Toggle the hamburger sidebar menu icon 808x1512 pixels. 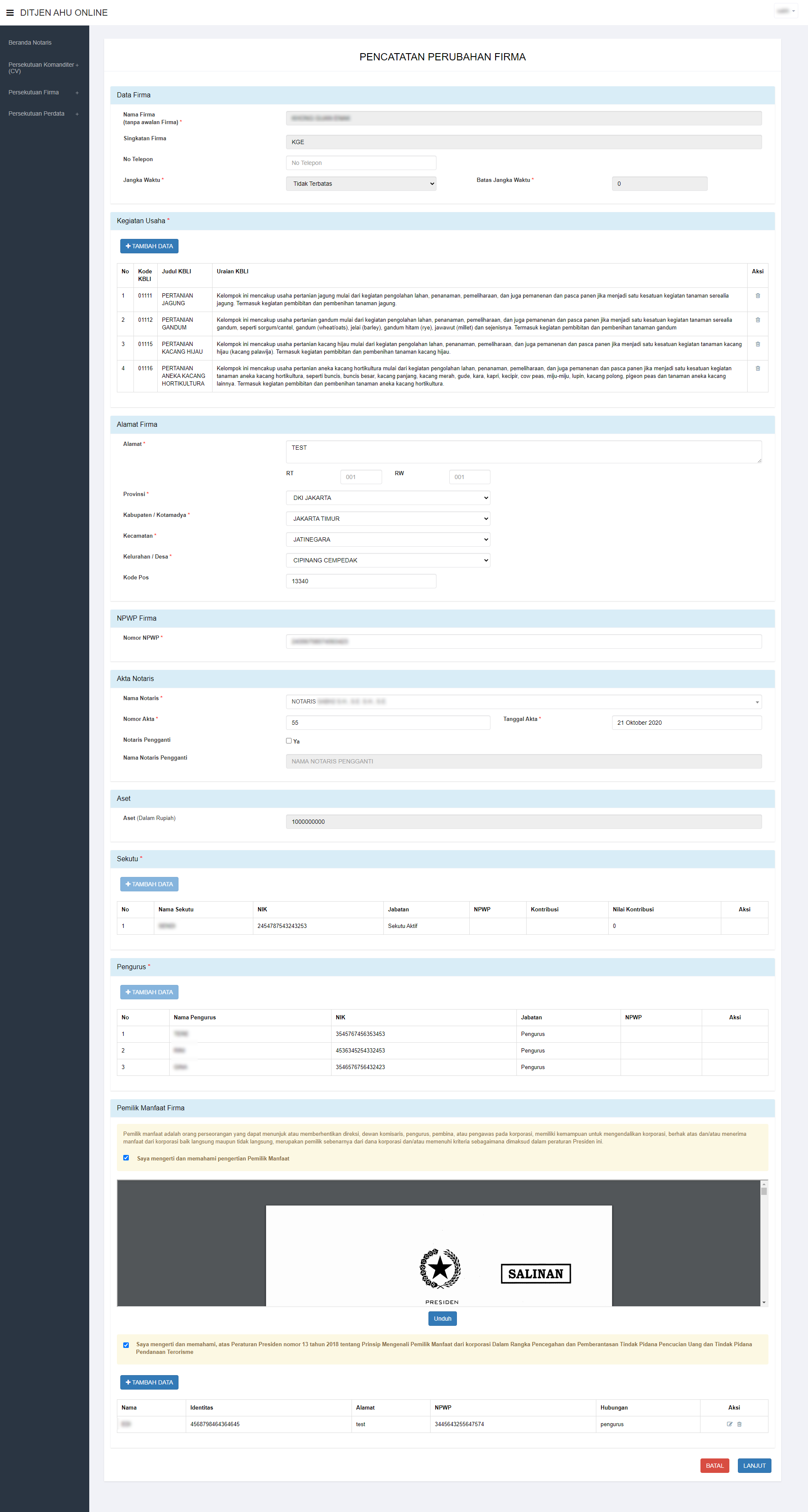10,13
